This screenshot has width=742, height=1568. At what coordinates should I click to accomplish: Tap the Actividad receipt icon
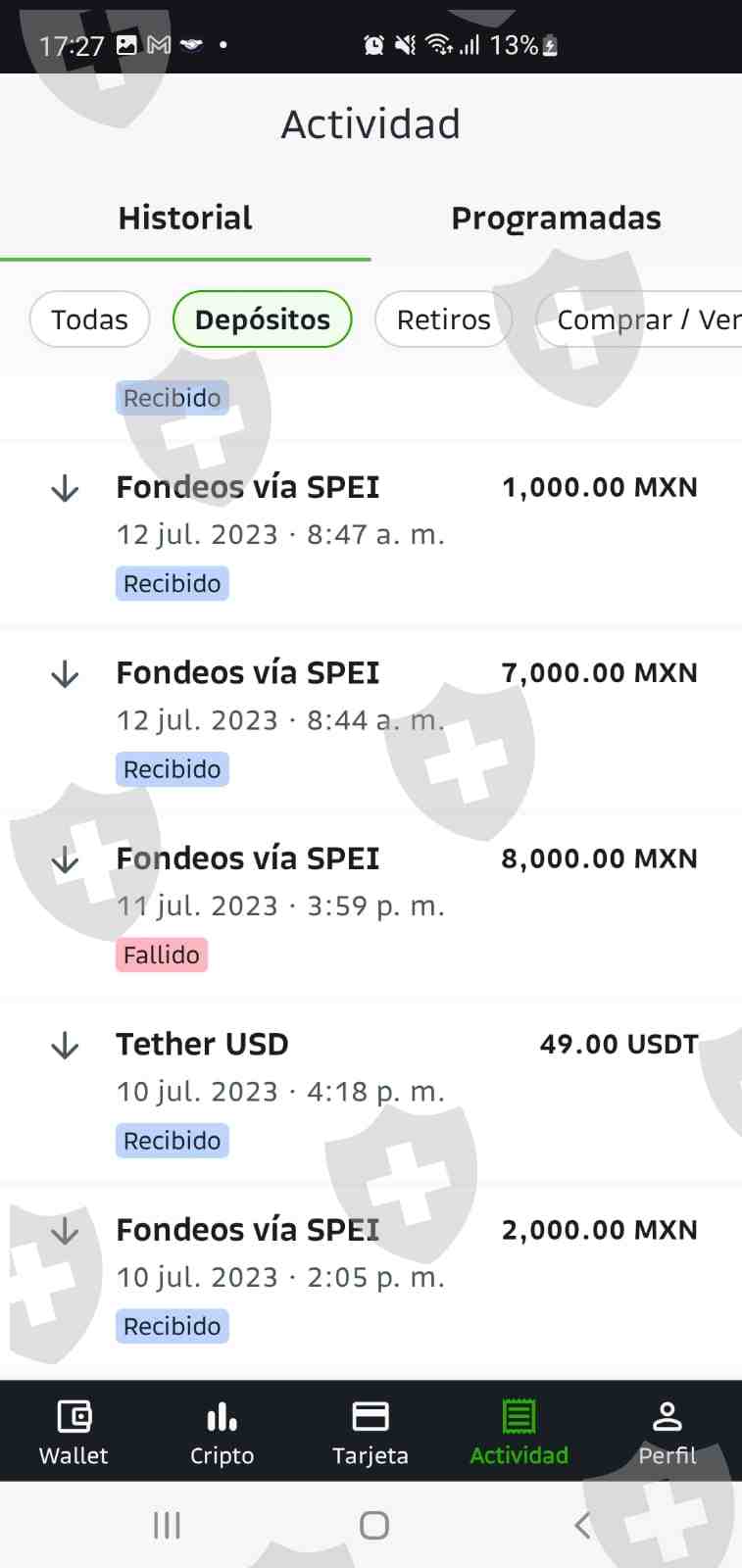click(x=519, y=1417)
